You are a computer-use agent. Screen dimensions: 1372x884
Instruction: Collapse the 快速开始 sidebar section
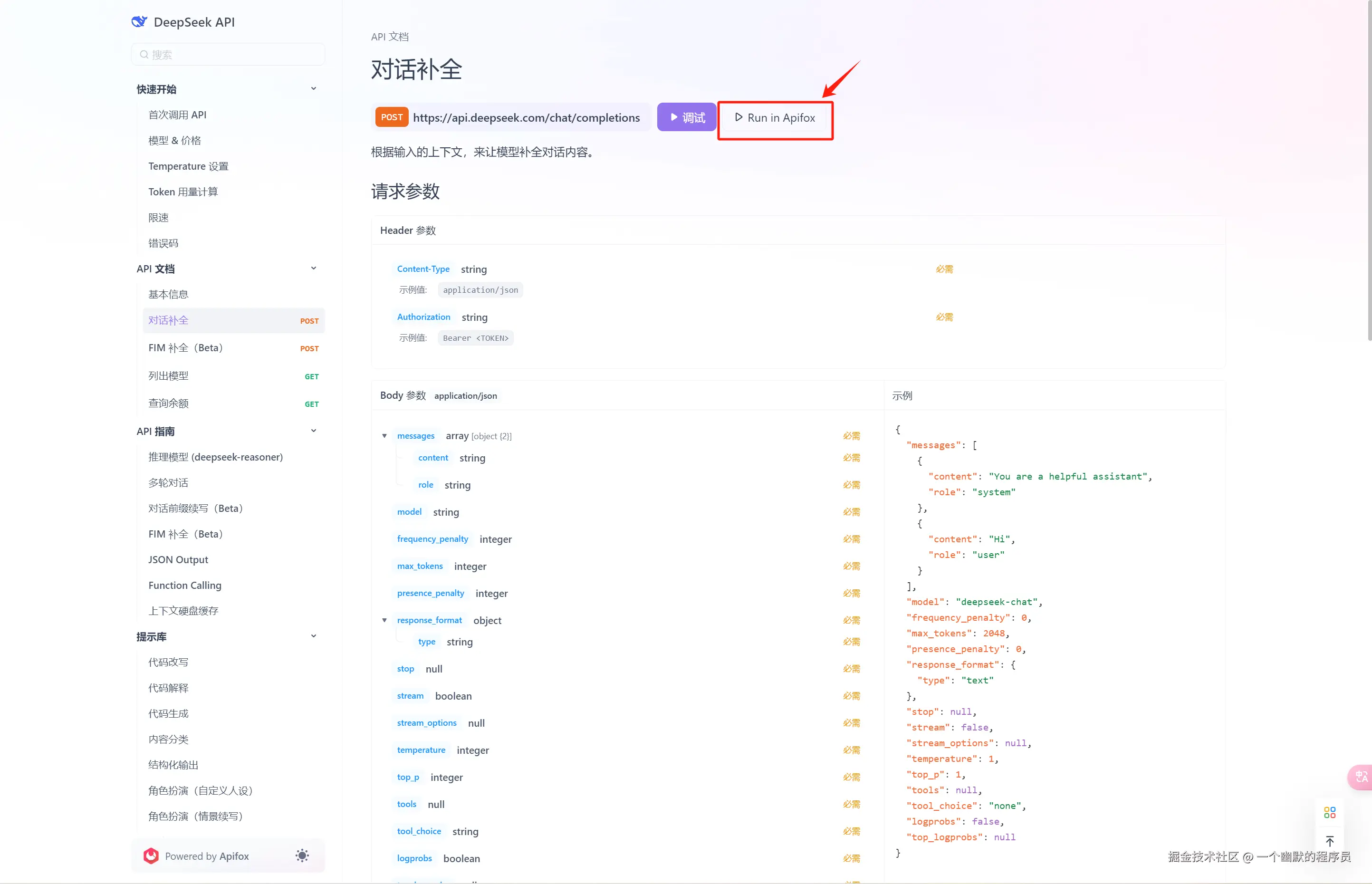pos(313,89)
